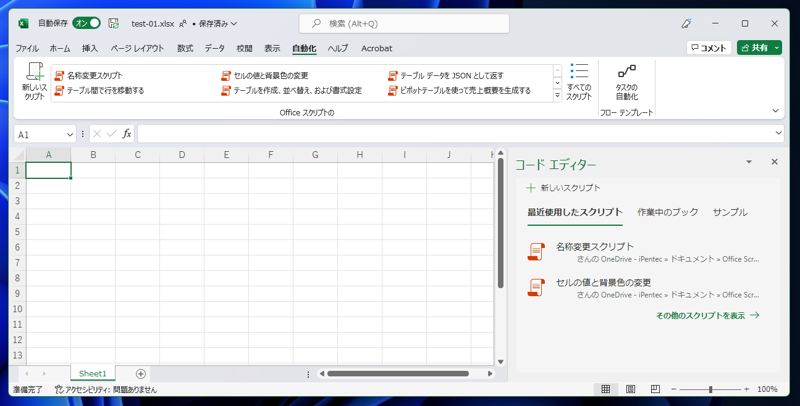Click the cancel X icon in formula bar
Image resolution: width=800 pixels, height=406 pixels.
click(x=97, y=134)
